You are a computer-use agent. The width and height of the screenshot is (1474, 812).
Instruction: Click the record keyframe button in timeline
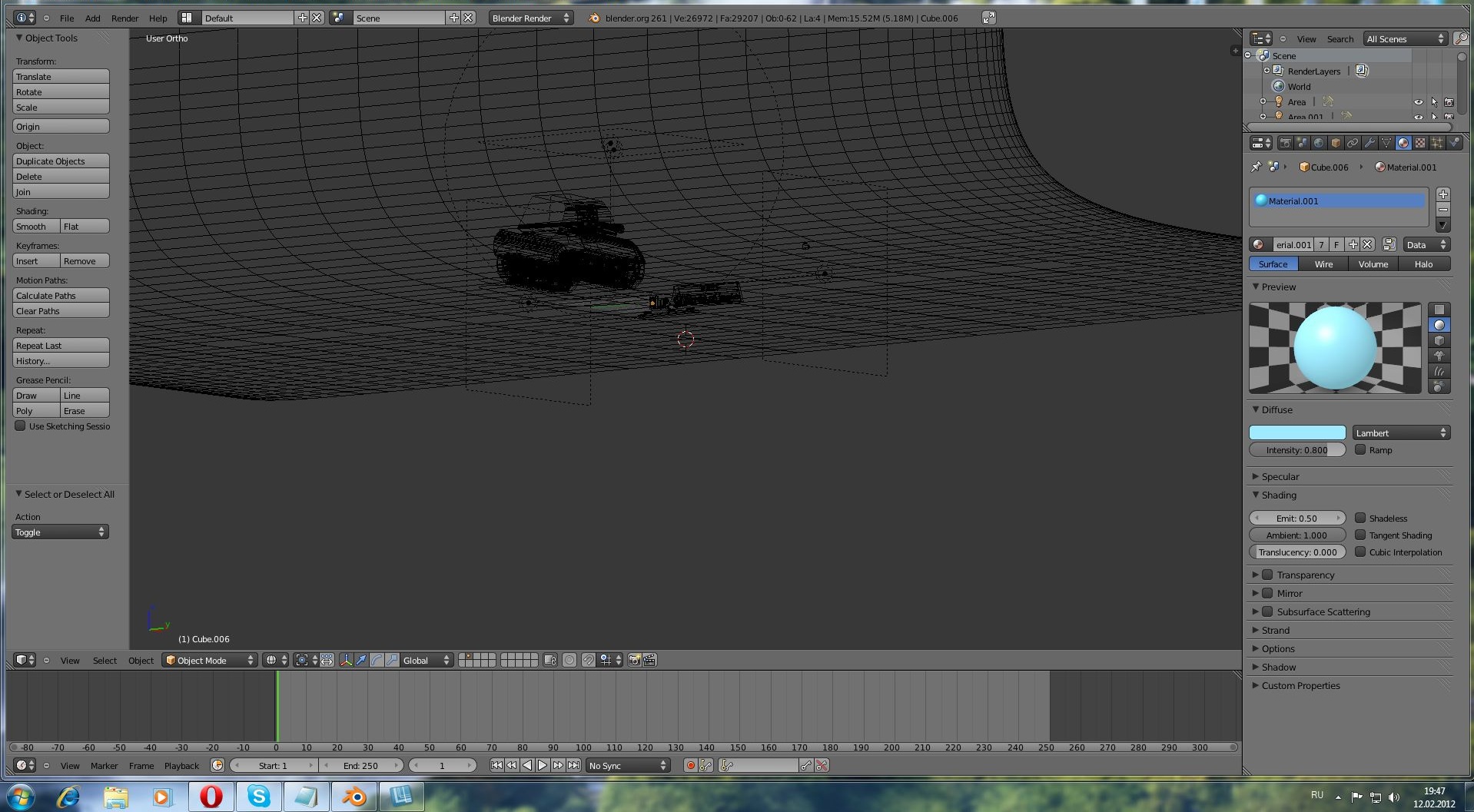690,766
